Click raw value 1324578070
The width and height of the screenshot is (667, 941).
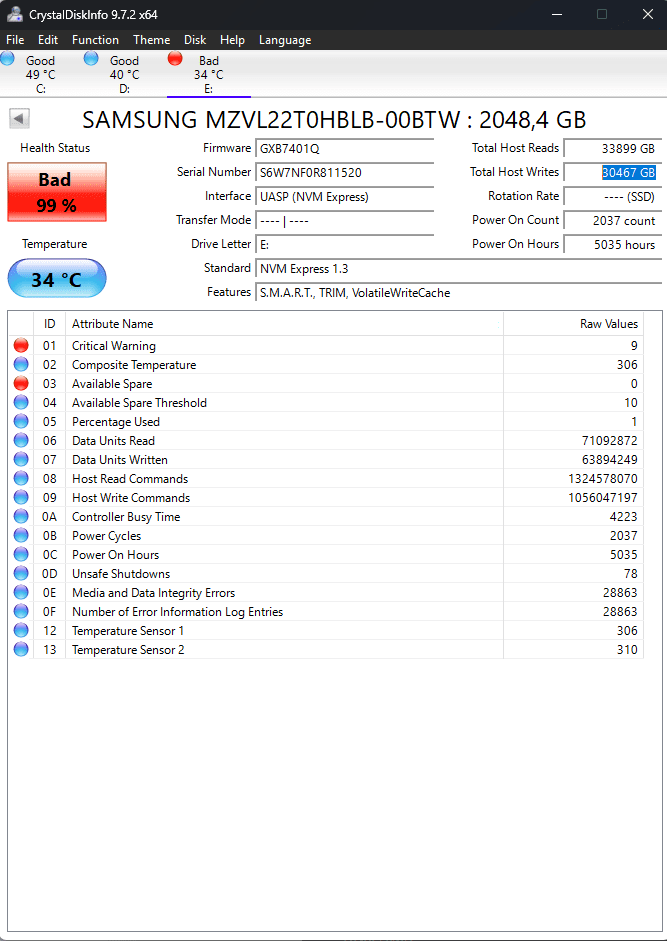click(603, 479)
